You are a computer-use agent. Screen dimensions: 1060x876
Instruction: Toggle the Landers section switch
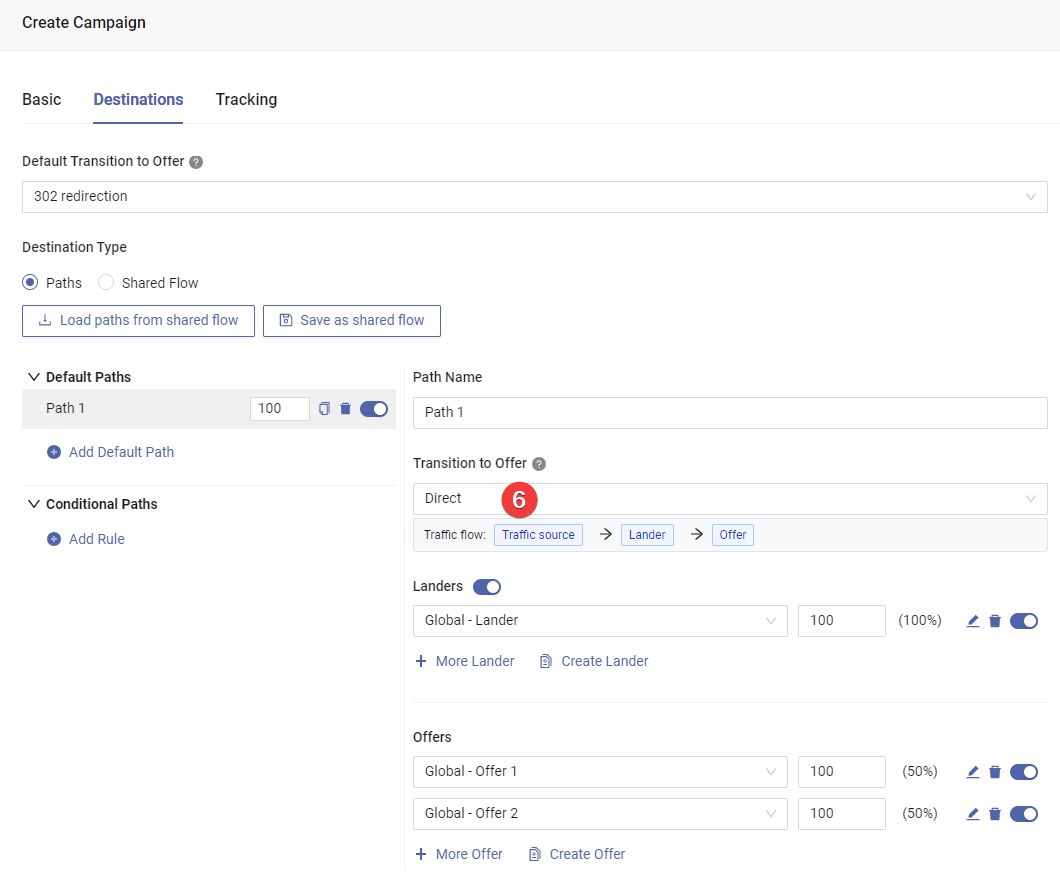(x=487, y=587)
